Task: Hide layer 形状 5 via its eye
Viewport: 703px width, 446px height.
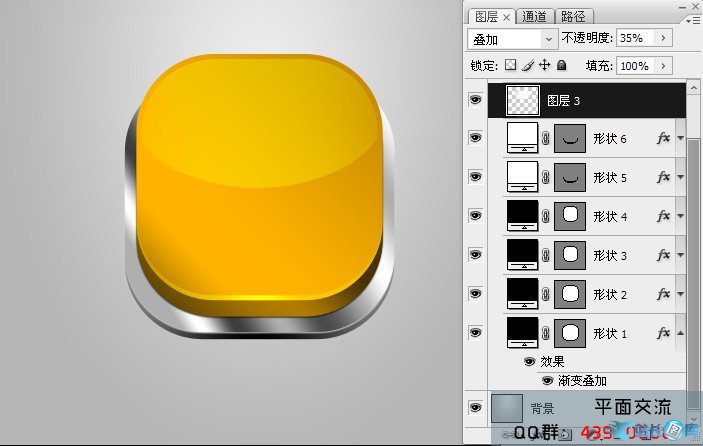Action: pyautogui.click(x=475, y=176)
